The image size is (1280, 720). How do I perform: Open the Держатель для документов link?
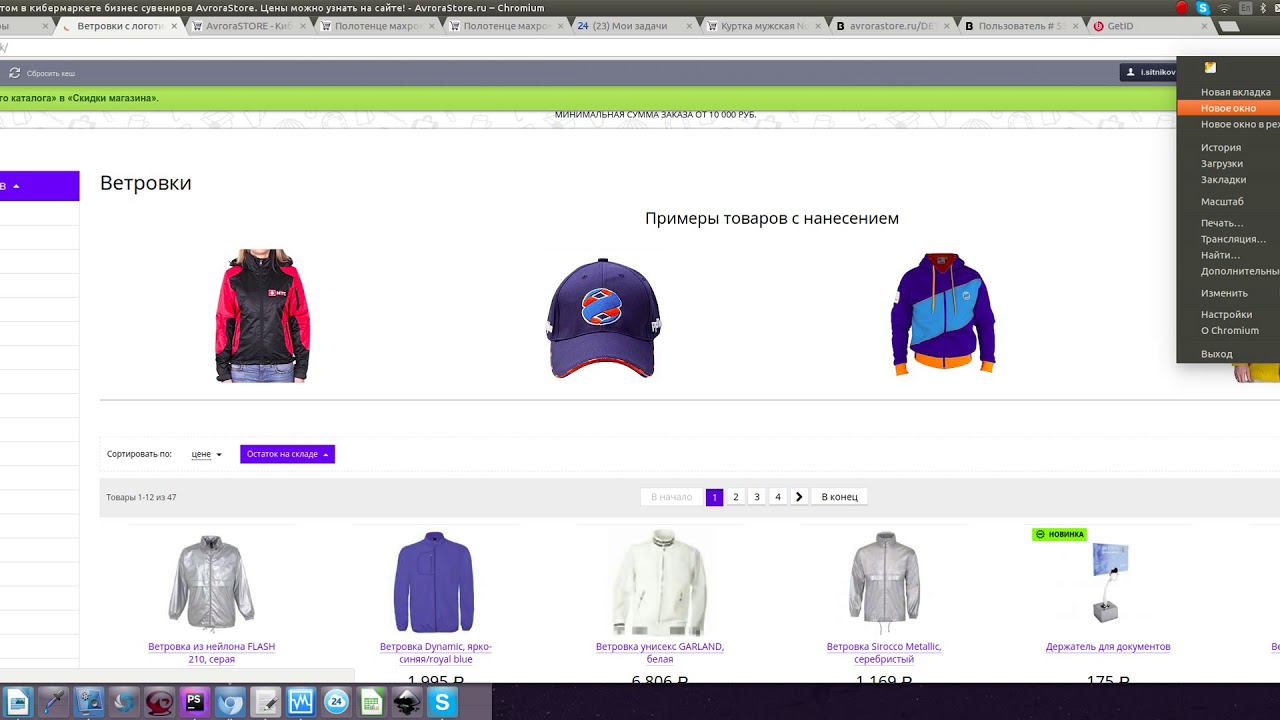[x=1108, y=647]
